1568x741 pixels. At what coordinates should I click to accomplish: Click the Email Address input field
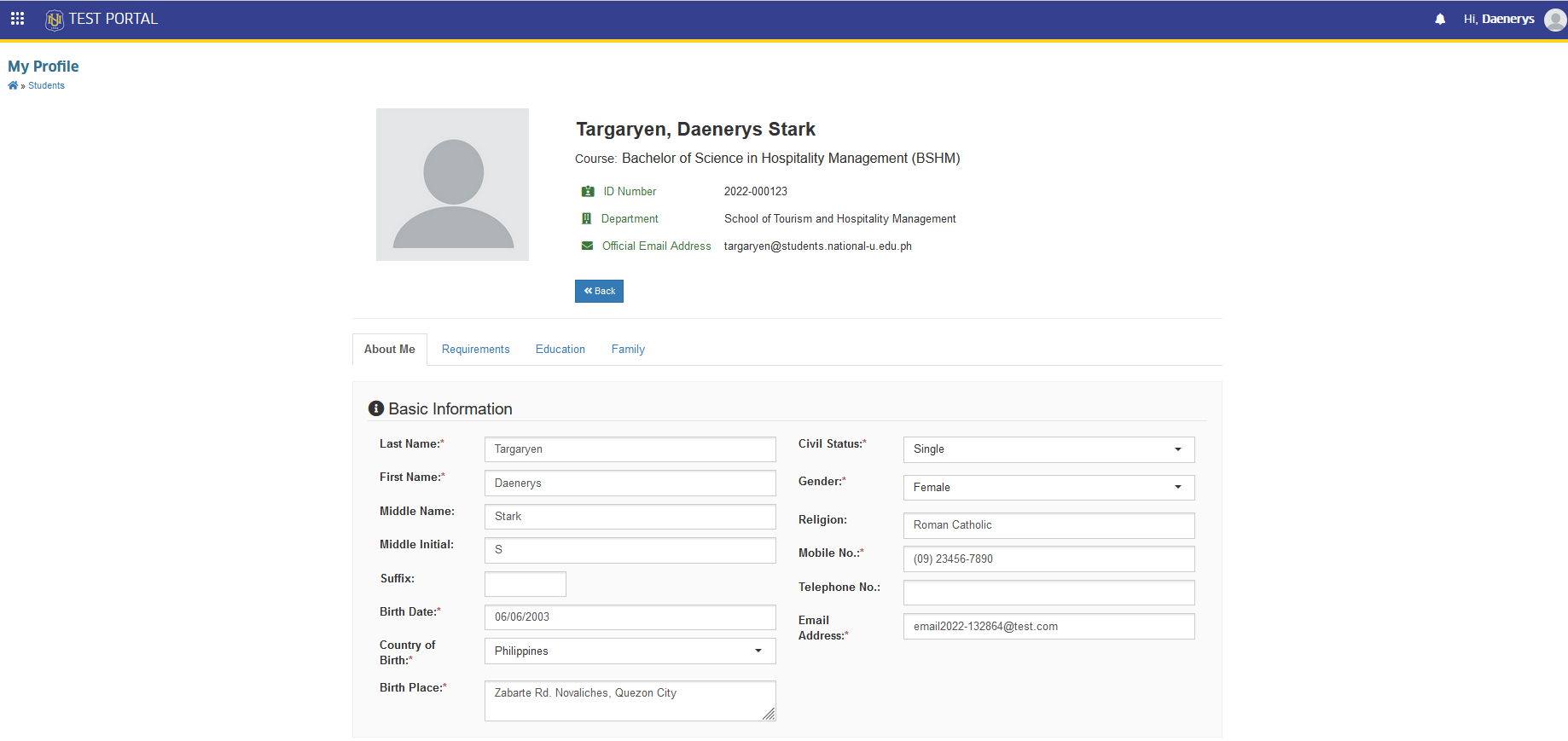[x=1048, y=626]
